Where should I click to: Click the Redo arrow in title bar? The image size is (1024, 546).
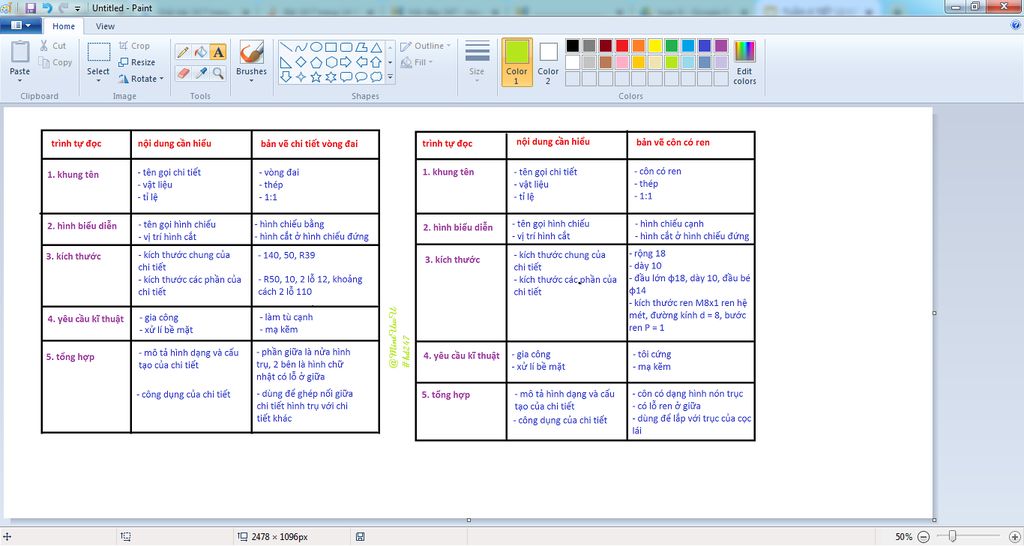[63, 8]
